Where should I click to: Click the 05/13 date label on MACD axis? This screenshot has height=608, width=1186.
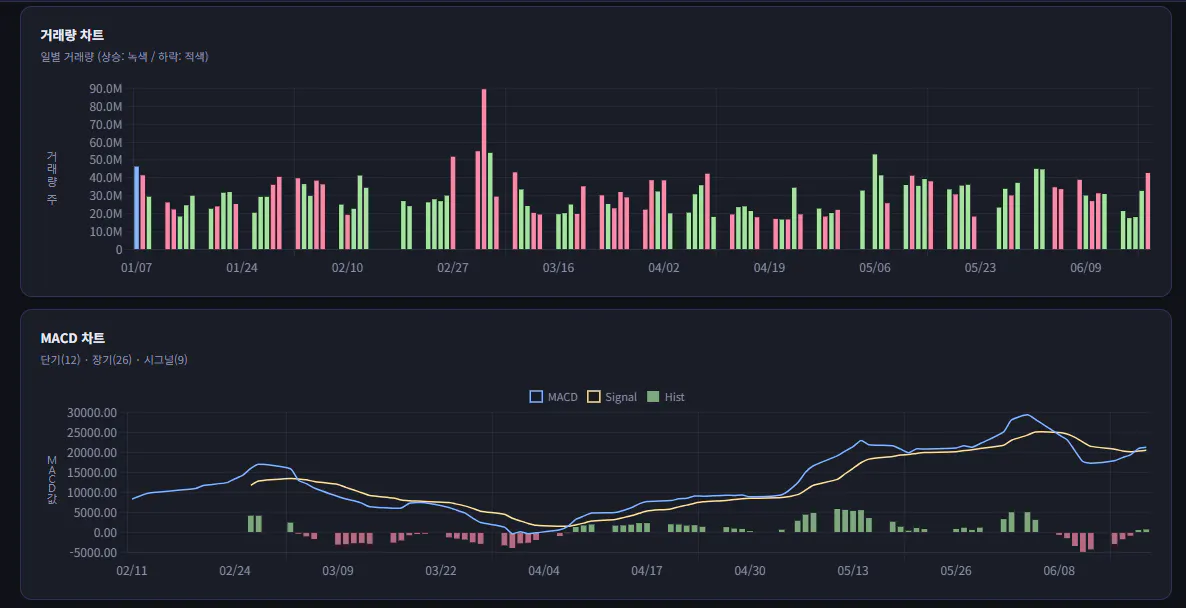tap(852, 570)
